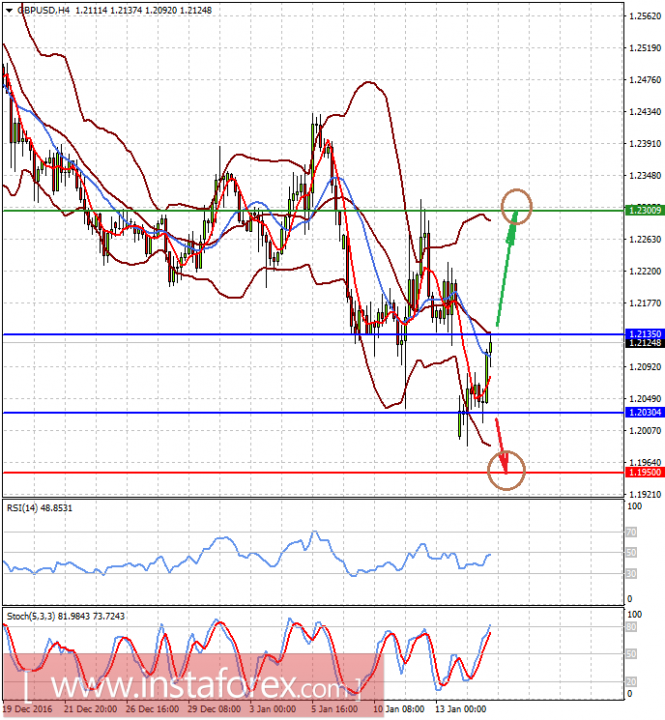This screenshot has width=665, height=720.
Task: Open the RSI(14) indicator label
Action: click(38, 508)
